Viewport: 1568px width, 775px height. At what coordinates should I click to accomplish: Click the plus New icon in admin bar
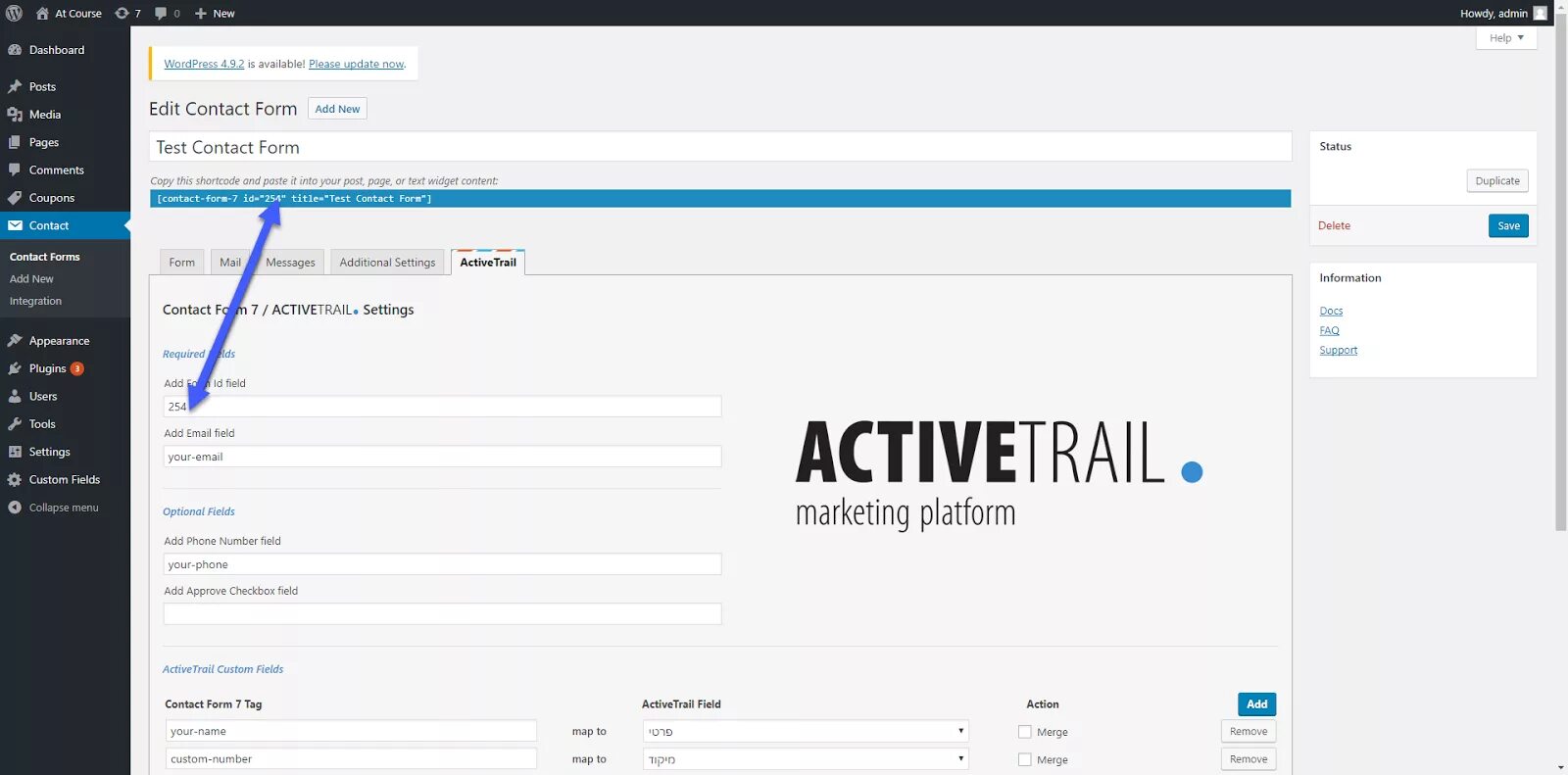point(200,13)
